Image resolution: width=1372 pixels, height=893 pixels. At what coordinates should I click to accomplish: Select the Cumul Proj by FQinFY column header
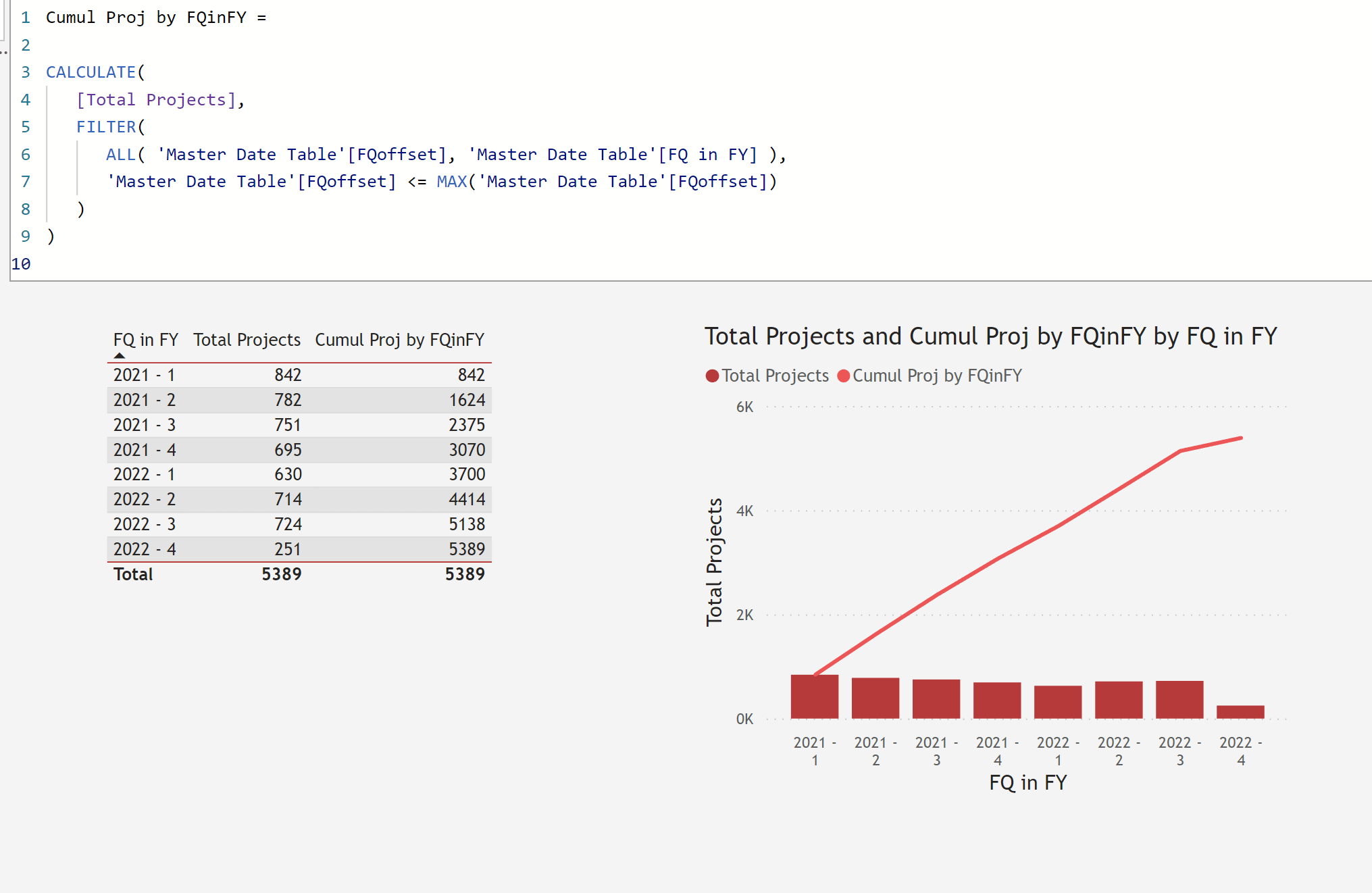coord(400,340)
